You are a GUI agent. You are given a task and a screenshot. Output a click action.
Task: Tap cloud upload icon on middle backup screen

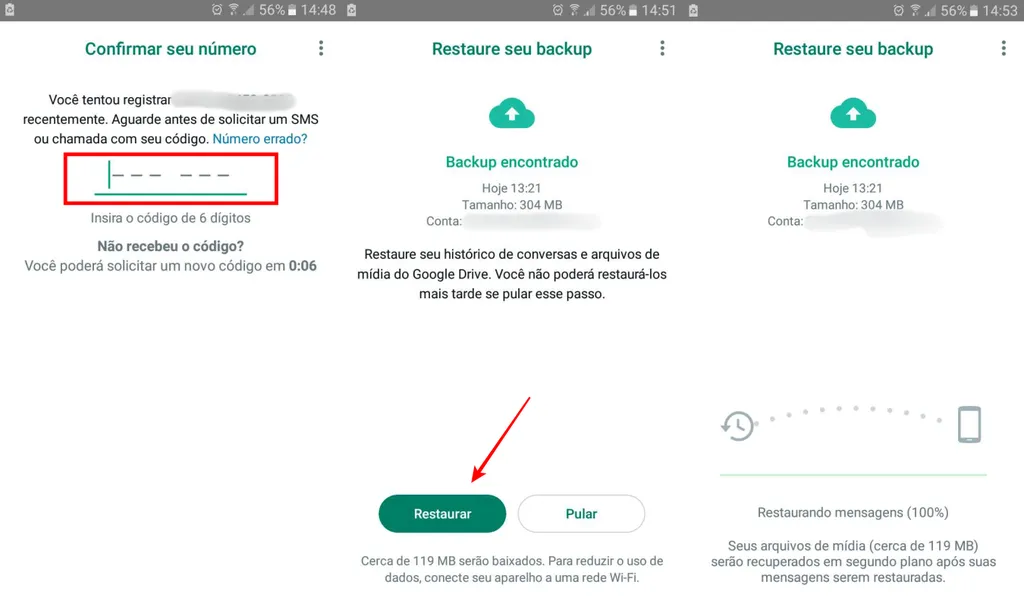click(512, 113)
